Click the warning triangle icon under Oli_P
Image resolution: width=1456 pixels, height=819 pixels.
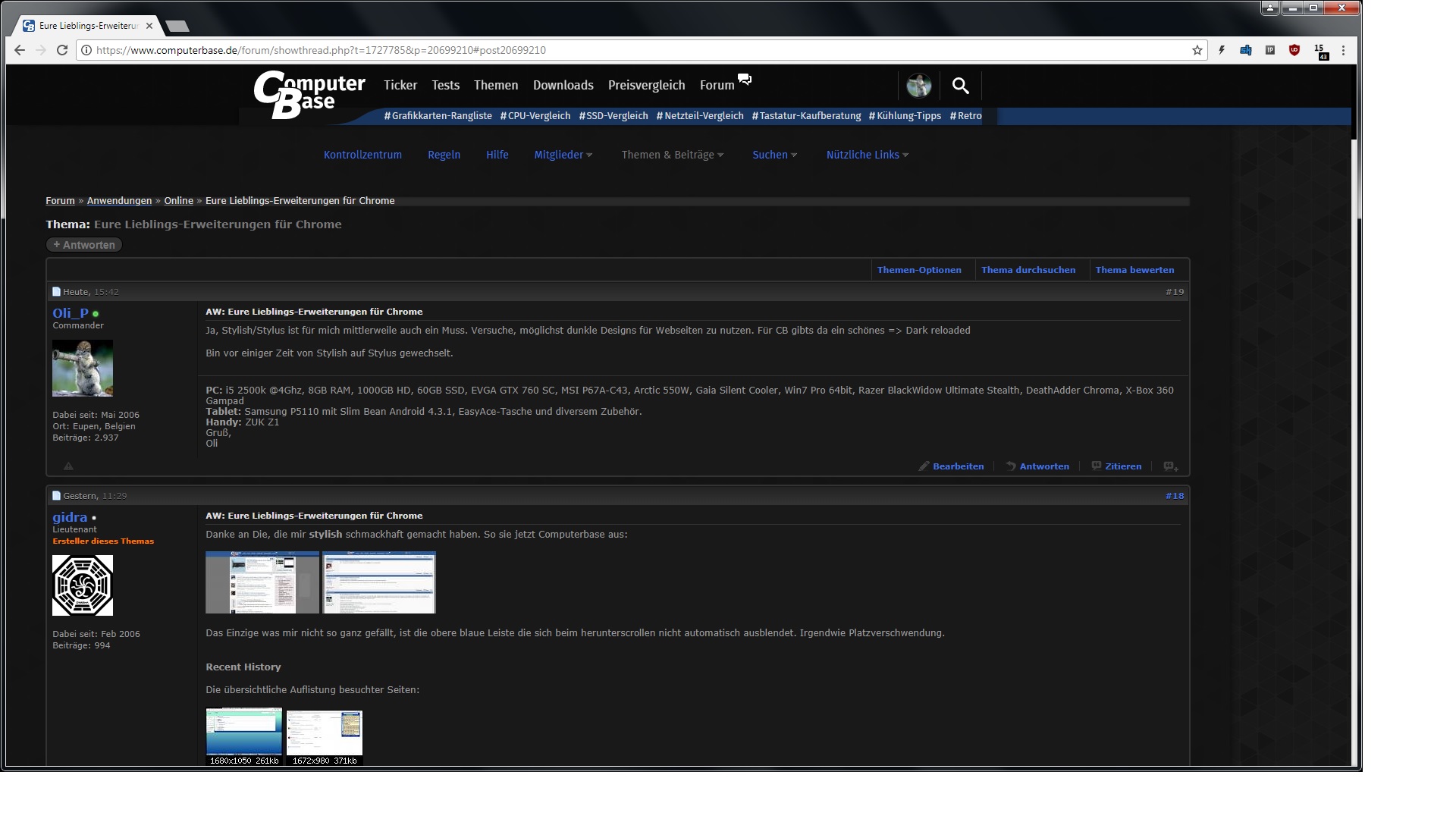tap(68, 466)
